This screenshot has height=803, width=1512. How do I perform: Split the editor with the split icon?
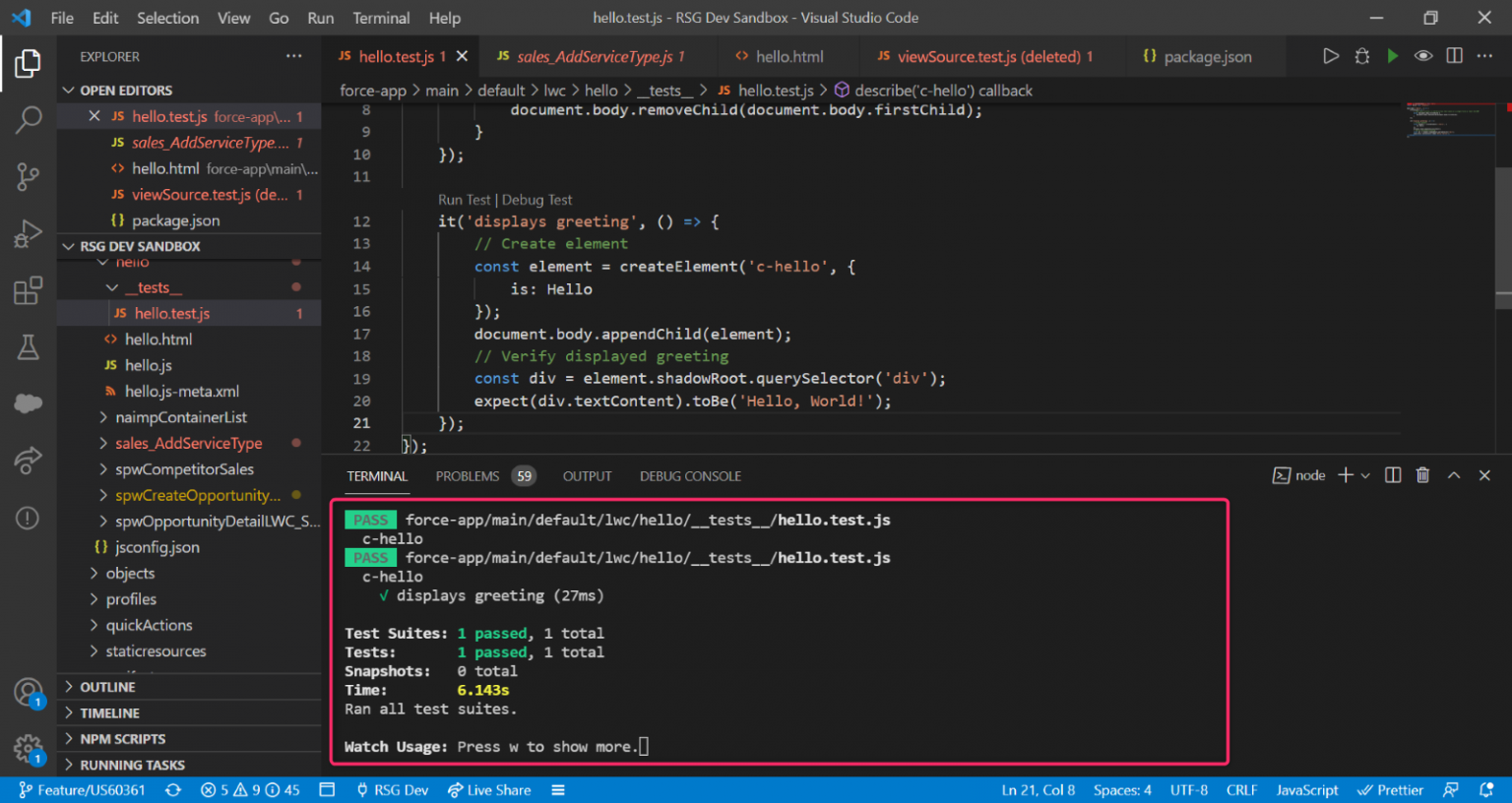click(1455, 56)
